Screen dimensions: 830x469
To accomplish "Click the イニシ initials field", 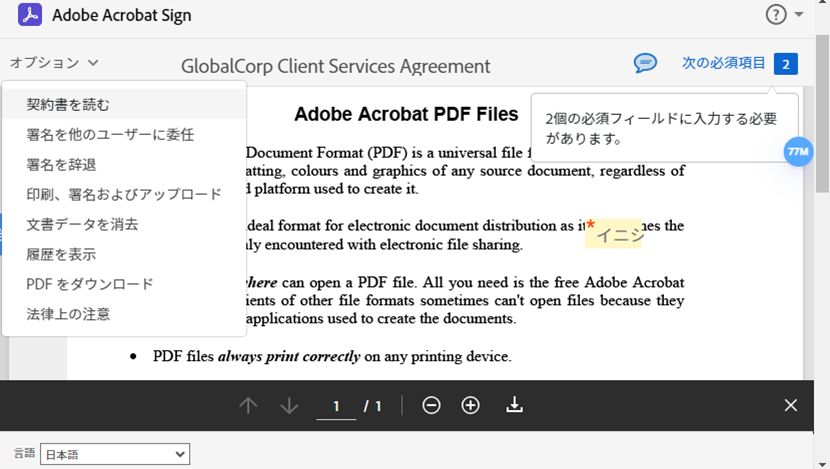I will [613, 233].
